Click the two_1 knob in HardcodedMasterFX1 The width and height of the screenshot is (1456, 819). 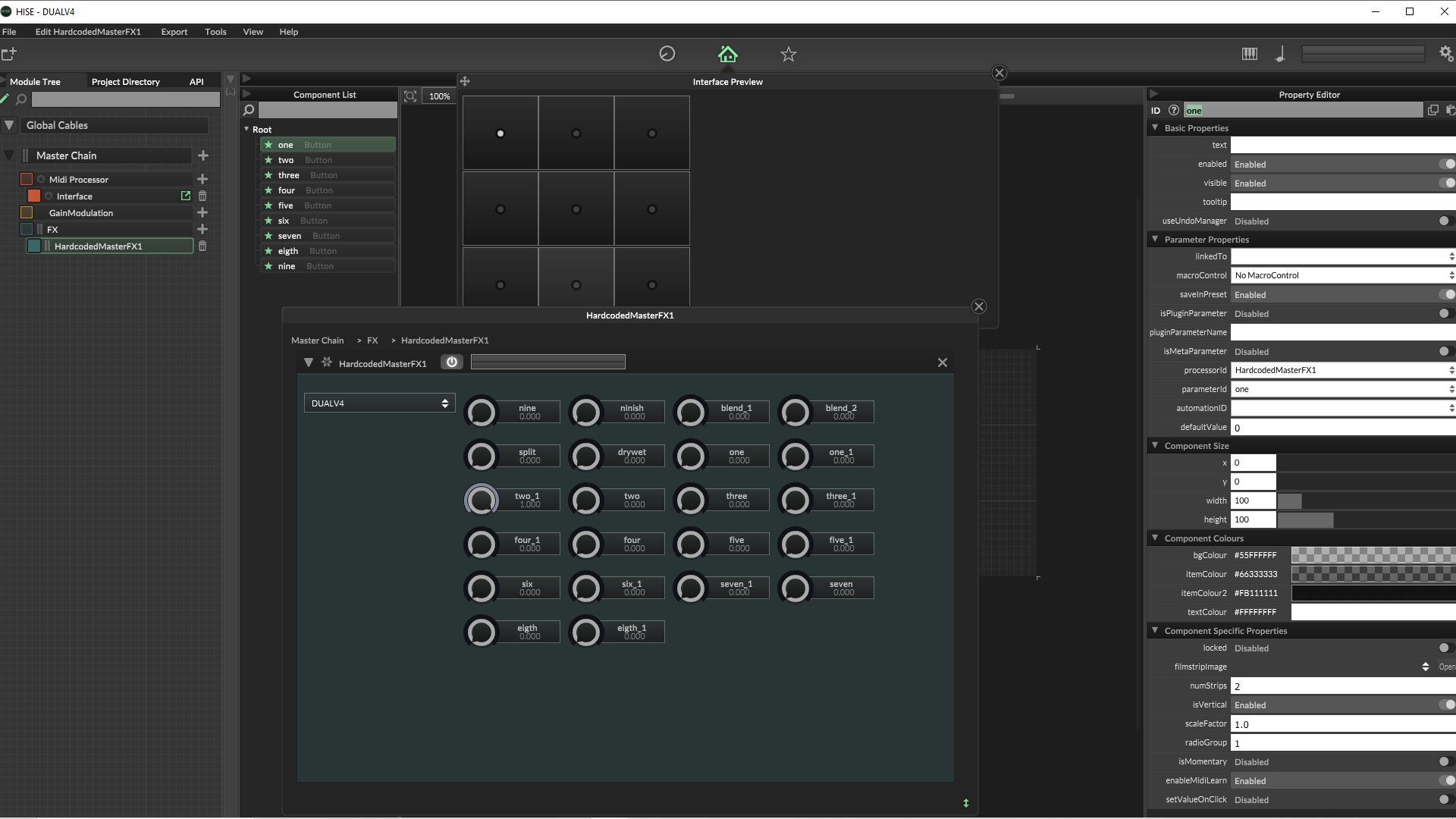(x=482, y=500)
